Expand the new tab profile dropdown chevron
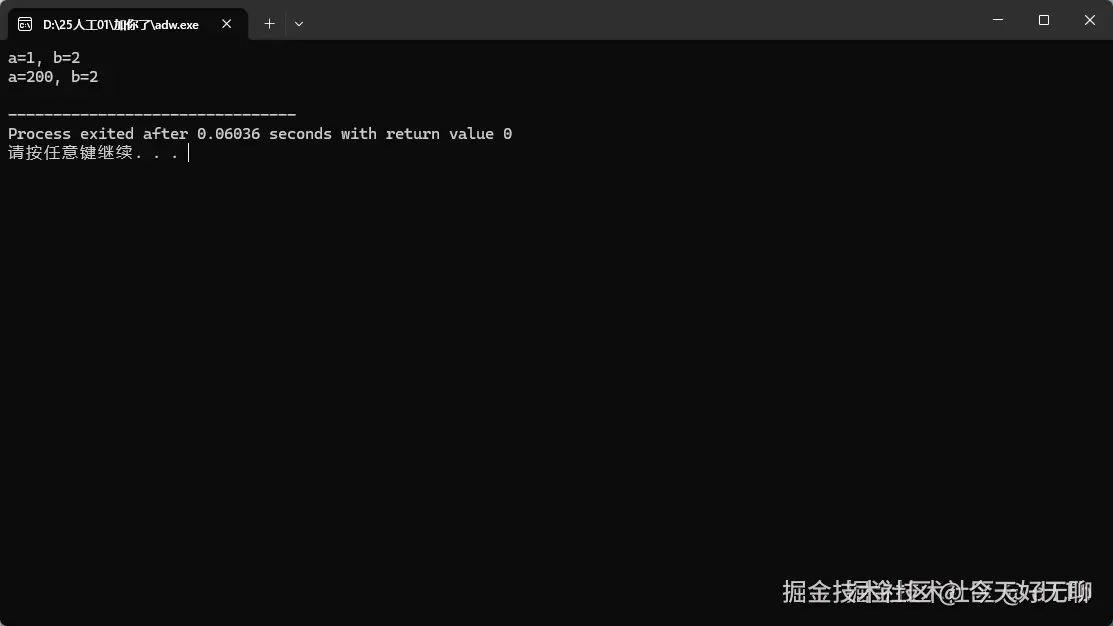The height and width of the screenshot is (626, 1113). coord(299,24)
